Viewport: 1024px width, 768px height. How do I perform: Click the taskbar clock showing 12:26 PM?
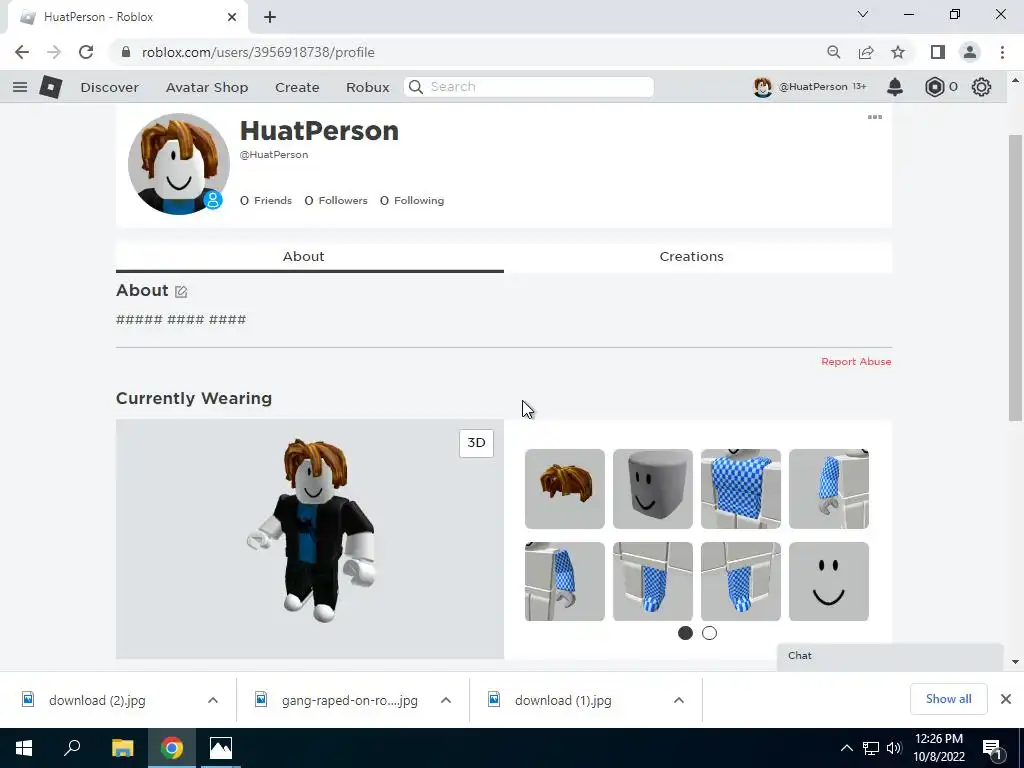pos(938,748)
